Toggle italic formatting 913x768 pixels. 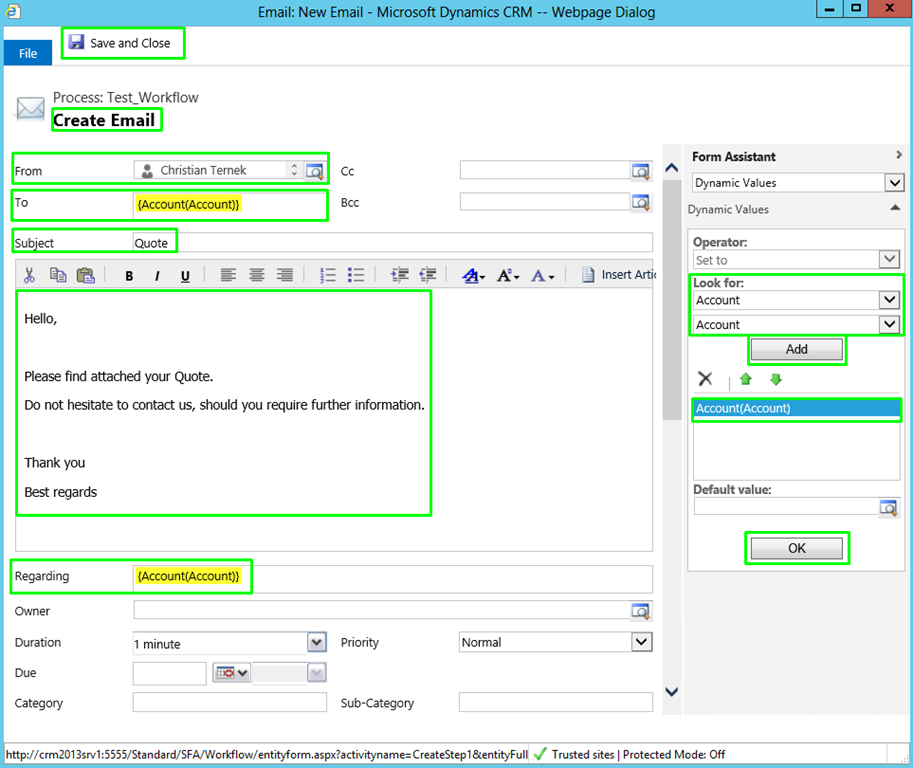tap(157, 276)
